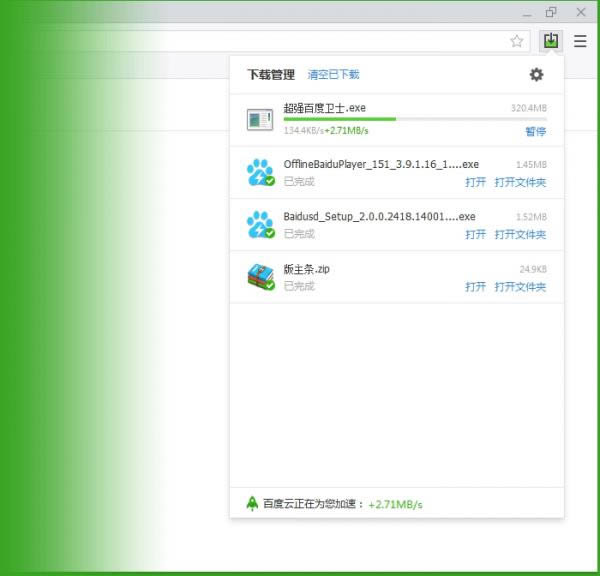Click the download manager toolbar icon
Screen dimensions: 600x576
550,41
